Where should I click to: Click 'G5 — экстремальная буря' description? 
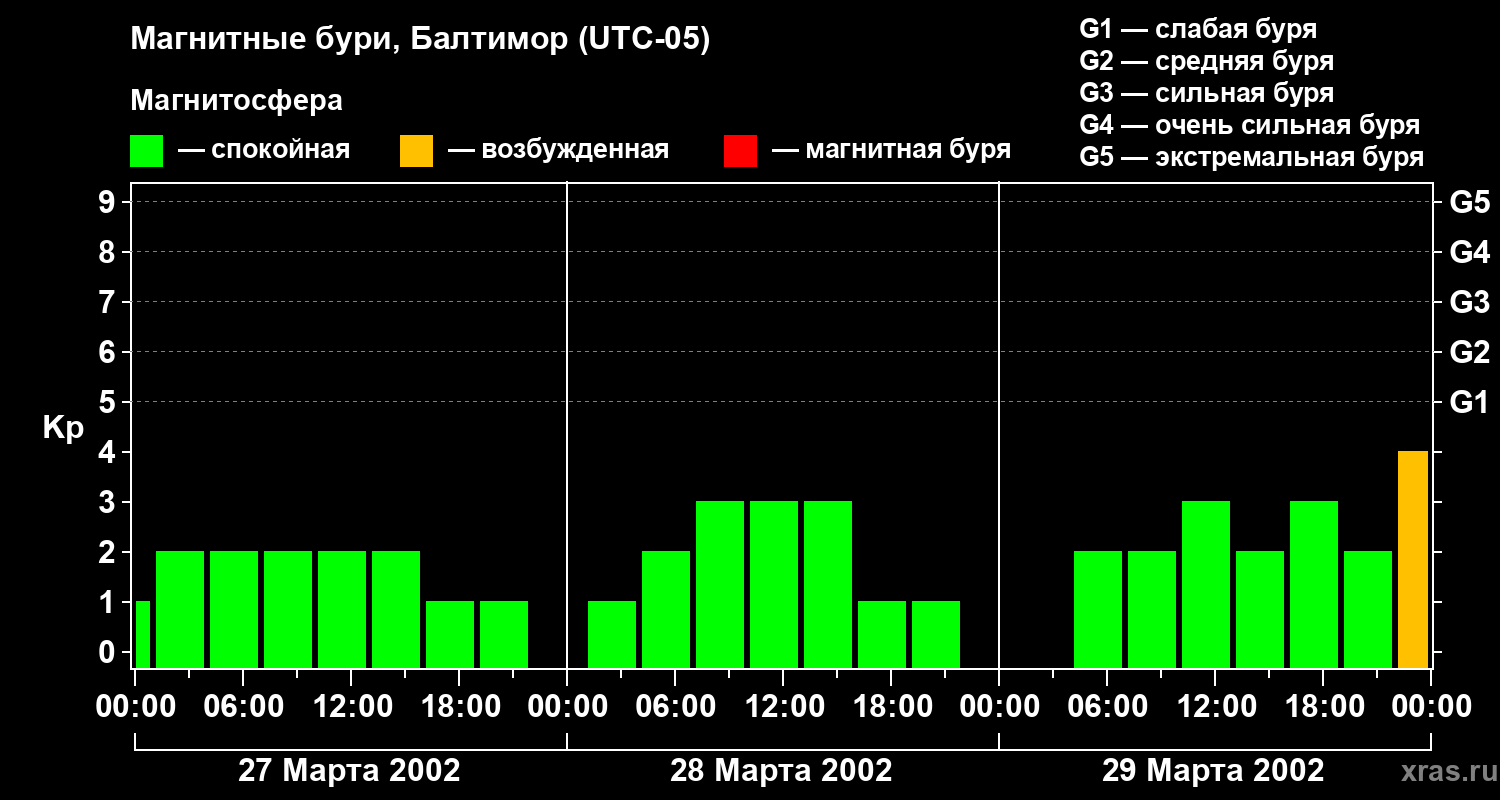click(x=1252, y=157)
